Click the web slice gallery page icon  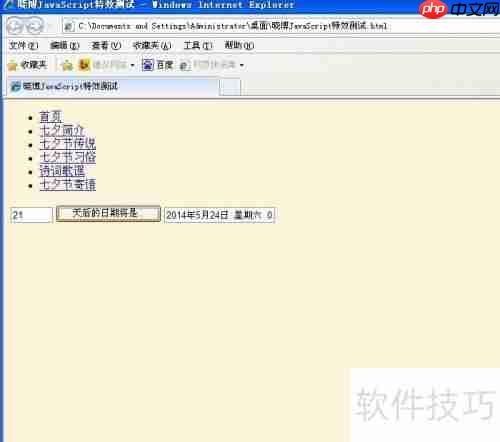[185, 65]
